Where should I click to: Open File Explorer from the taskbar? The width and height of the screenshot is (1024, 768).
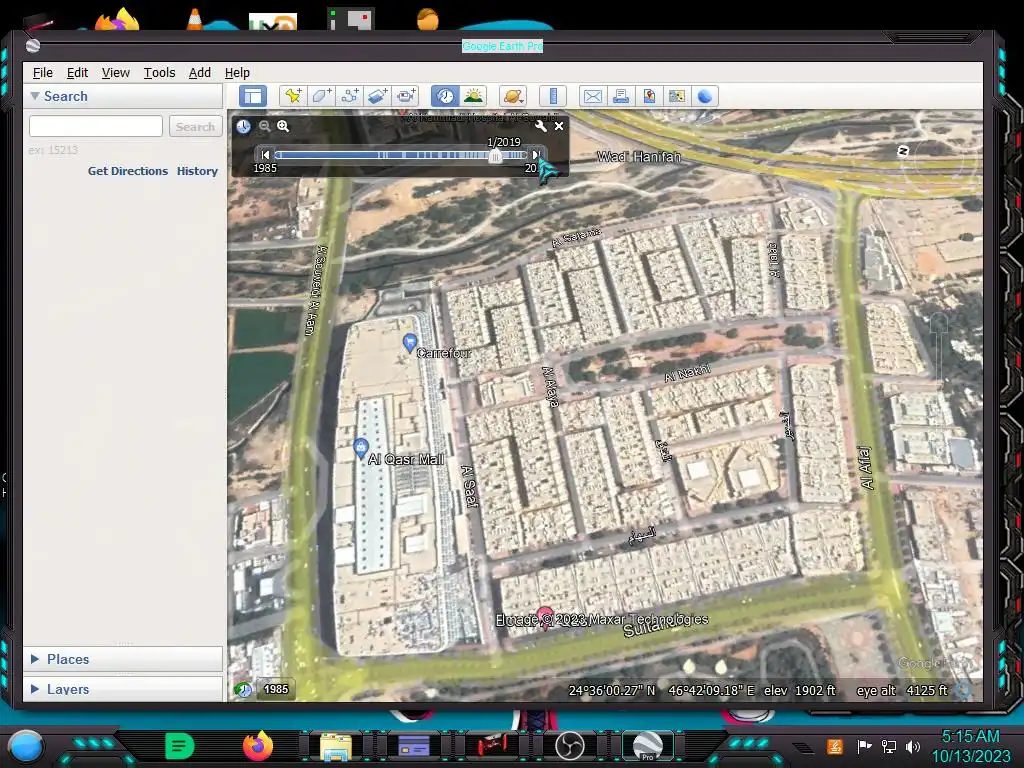336,746
